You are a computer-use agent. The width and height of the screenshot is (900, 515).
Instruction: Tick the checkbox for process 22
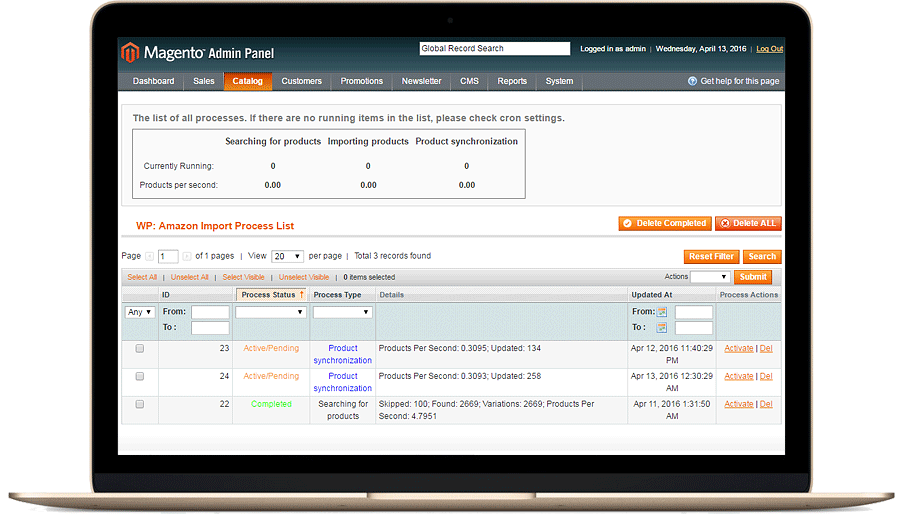(x=139, y=404)
